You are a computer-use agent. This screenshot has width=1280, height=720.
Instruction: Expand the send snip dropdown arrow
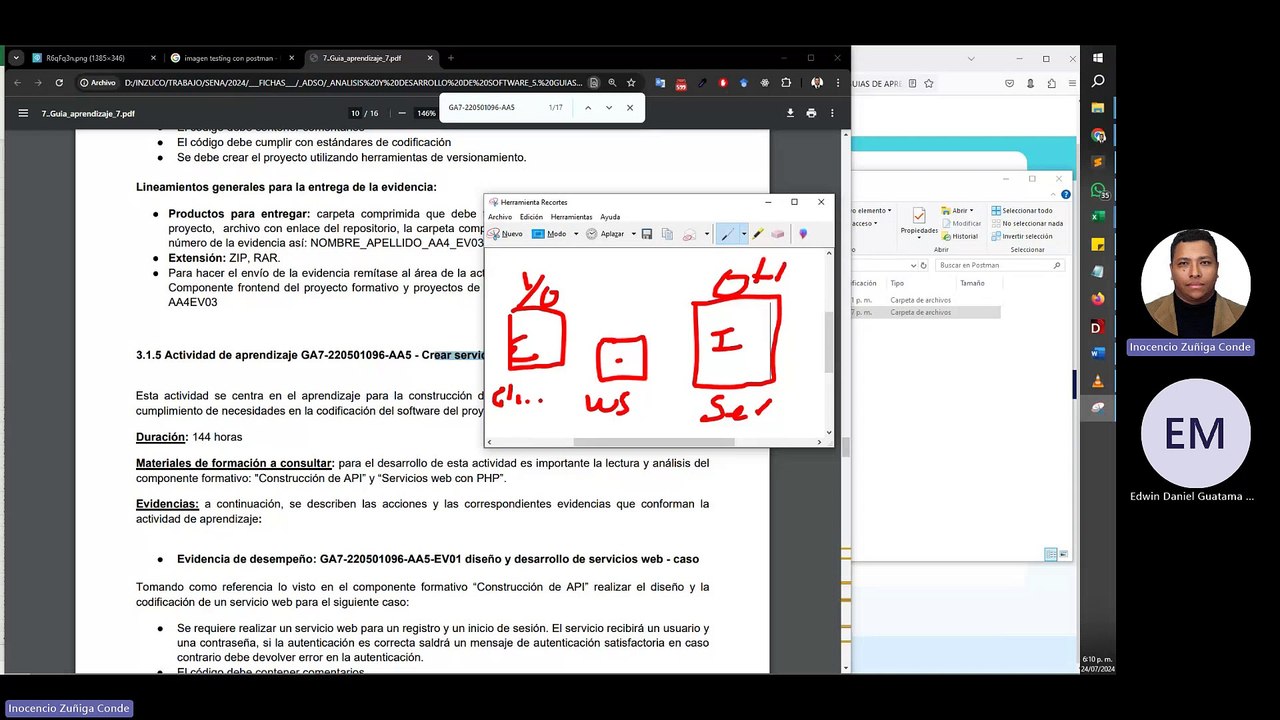pos(706,234)
